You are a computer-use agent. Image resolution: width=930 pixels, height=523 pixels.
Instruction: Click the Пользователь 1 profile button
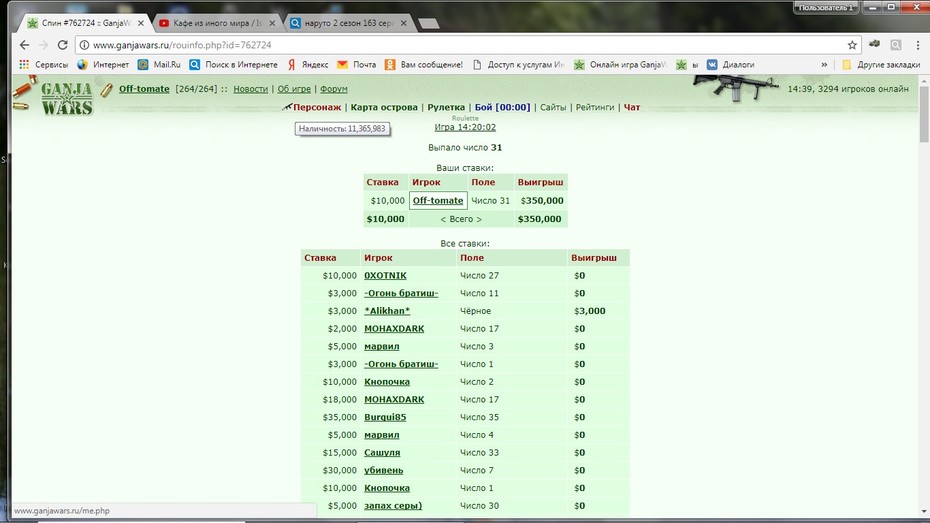826,8
